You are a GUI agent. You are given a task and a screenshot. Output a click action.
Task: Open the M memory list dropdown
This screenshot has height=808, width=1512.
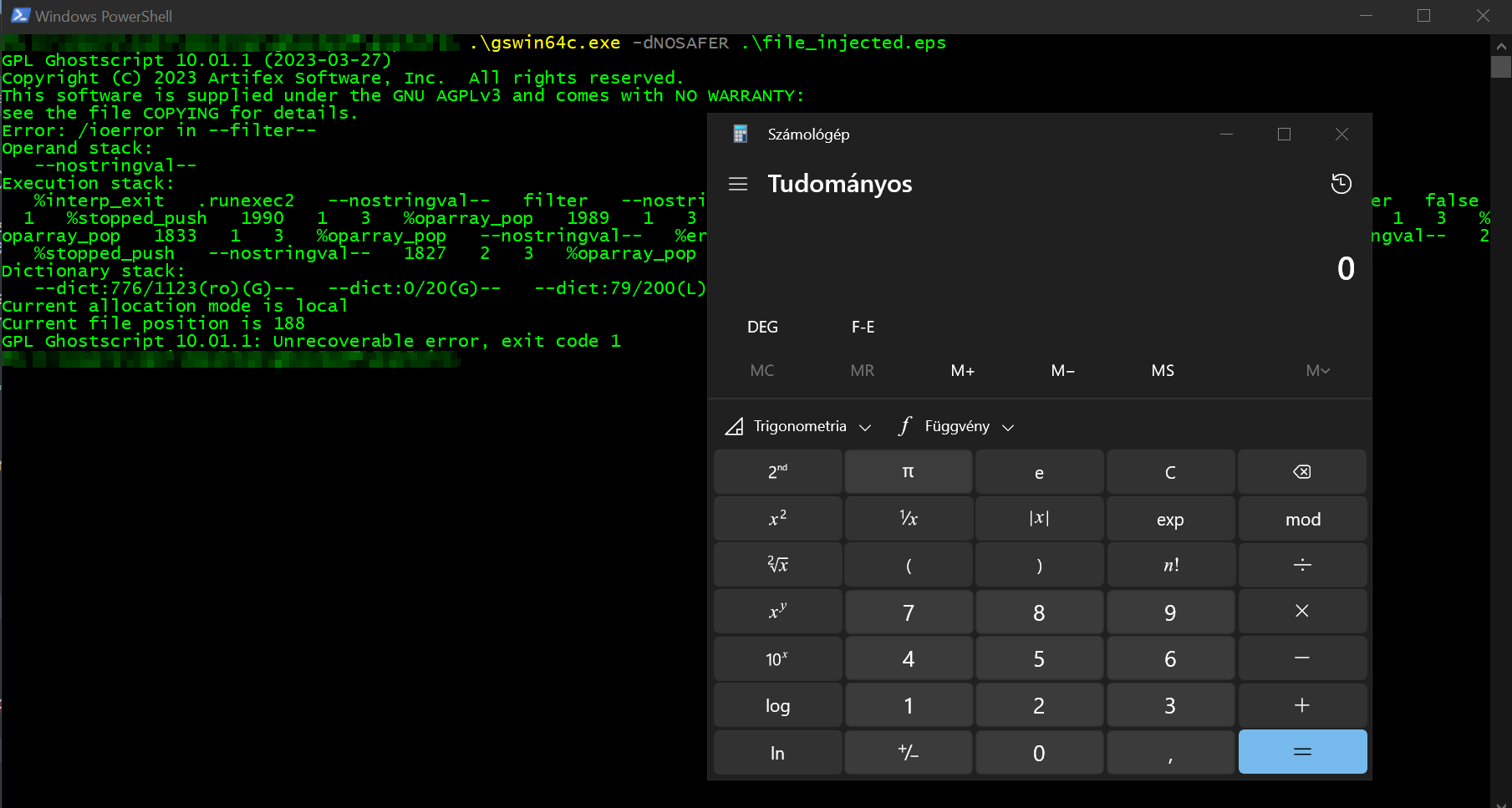click(x=1317, y=370)
